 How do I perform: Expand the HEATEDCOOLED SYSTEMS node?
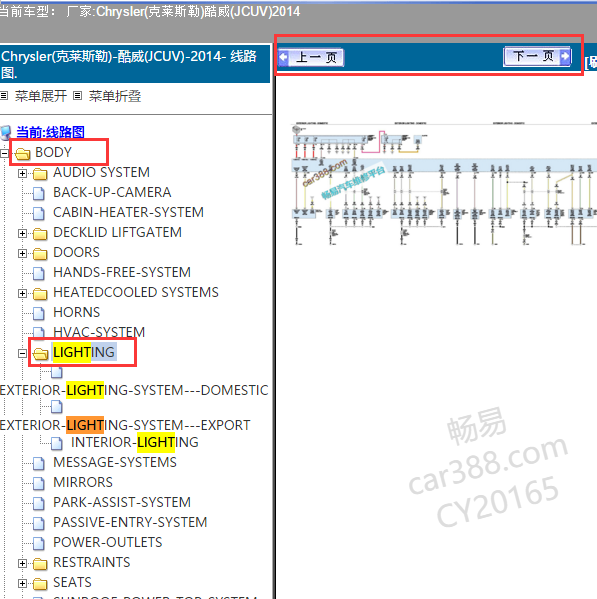(x=22, y=294)
